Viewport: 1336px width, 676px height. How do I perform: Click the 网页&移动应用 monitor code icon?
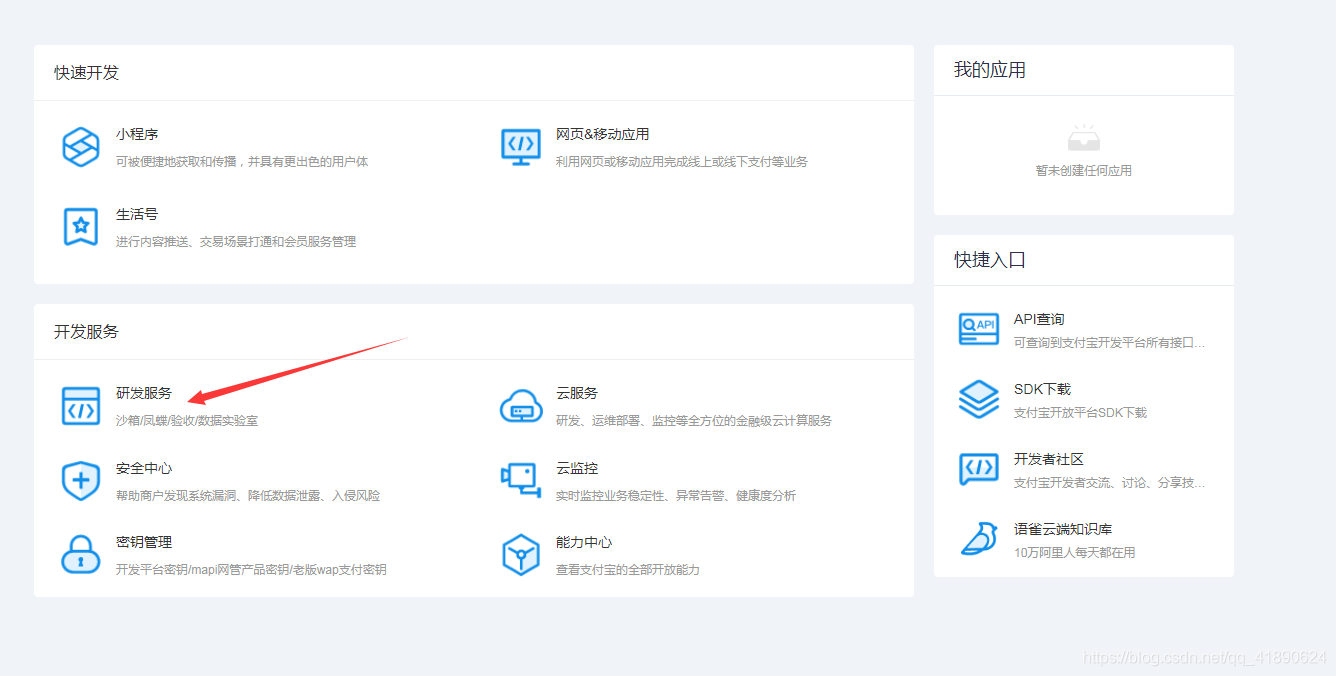pos(521,147)
